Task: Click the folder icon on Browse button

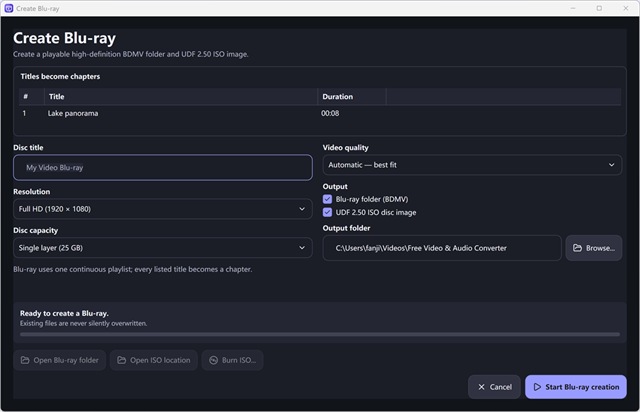Action: click(577, 248)
